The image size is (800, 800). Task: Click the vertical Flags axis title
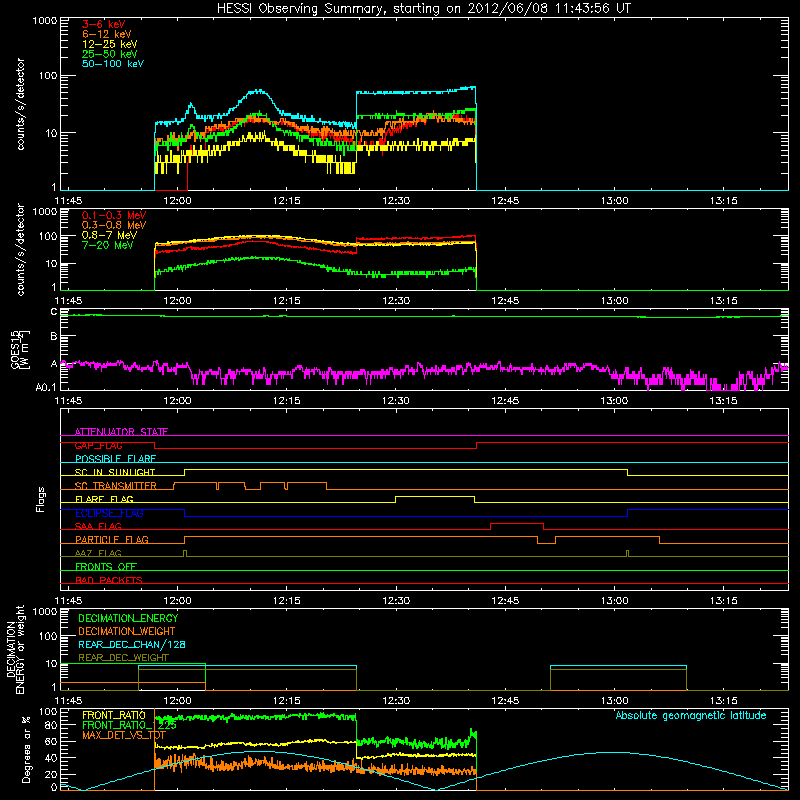point(41,499)
